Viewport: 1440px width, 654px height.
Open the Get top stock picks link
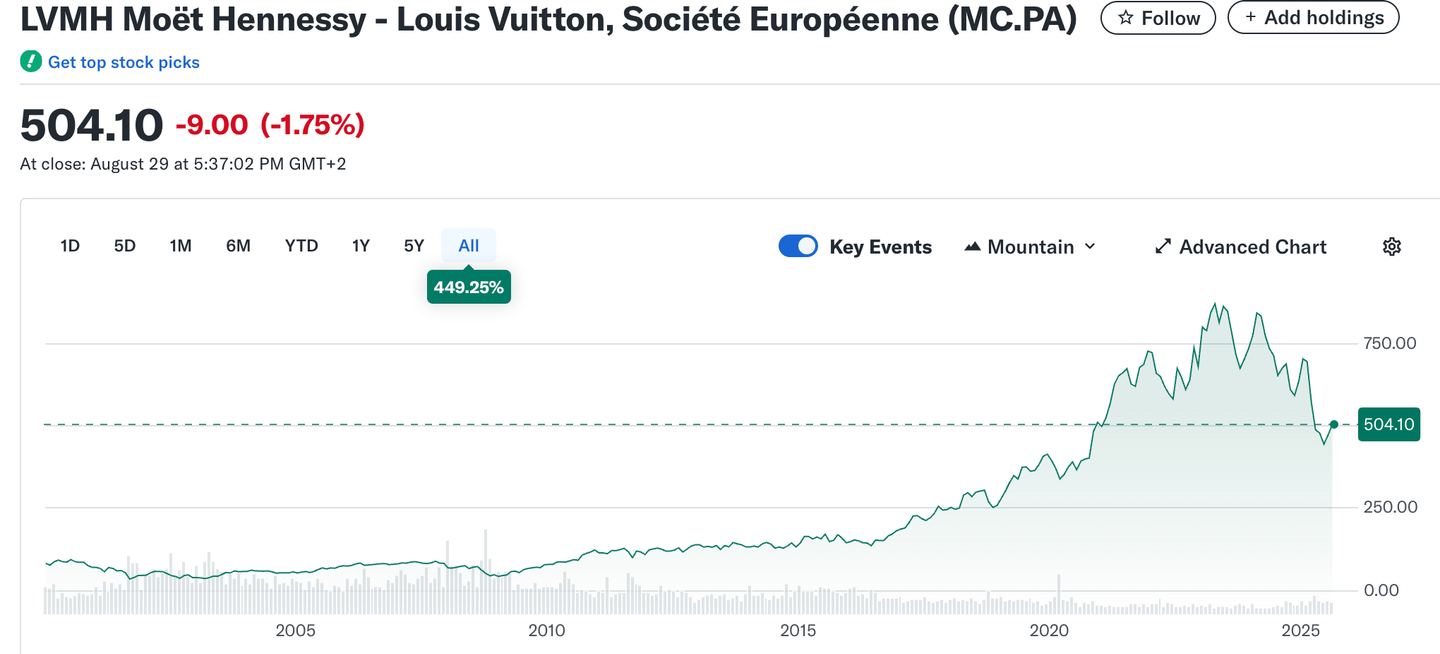click(x=124, y=62)
